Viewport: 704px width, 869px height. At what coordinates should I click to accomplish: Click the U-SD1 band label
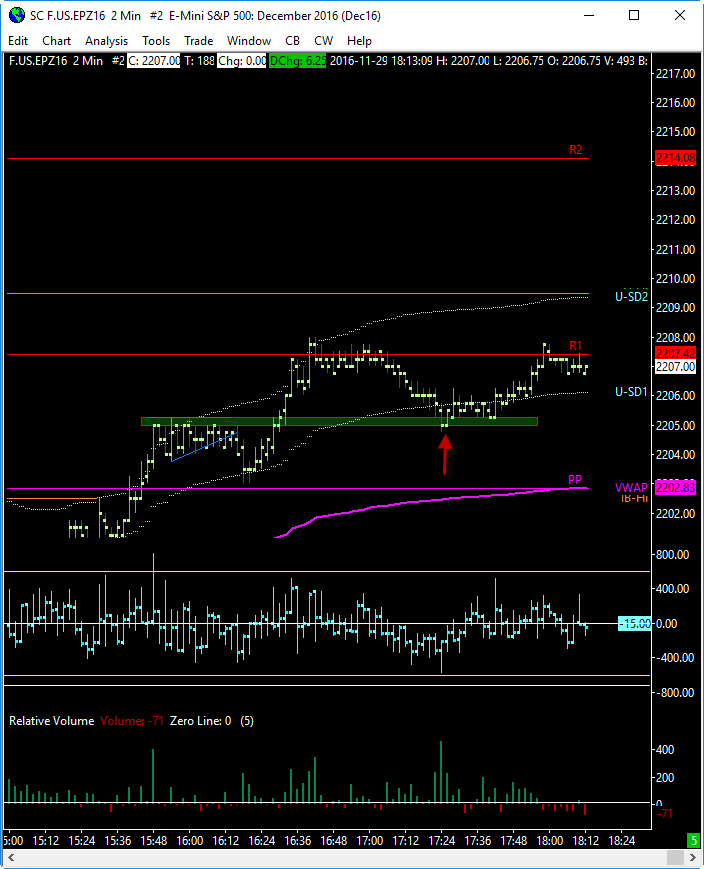631,392
